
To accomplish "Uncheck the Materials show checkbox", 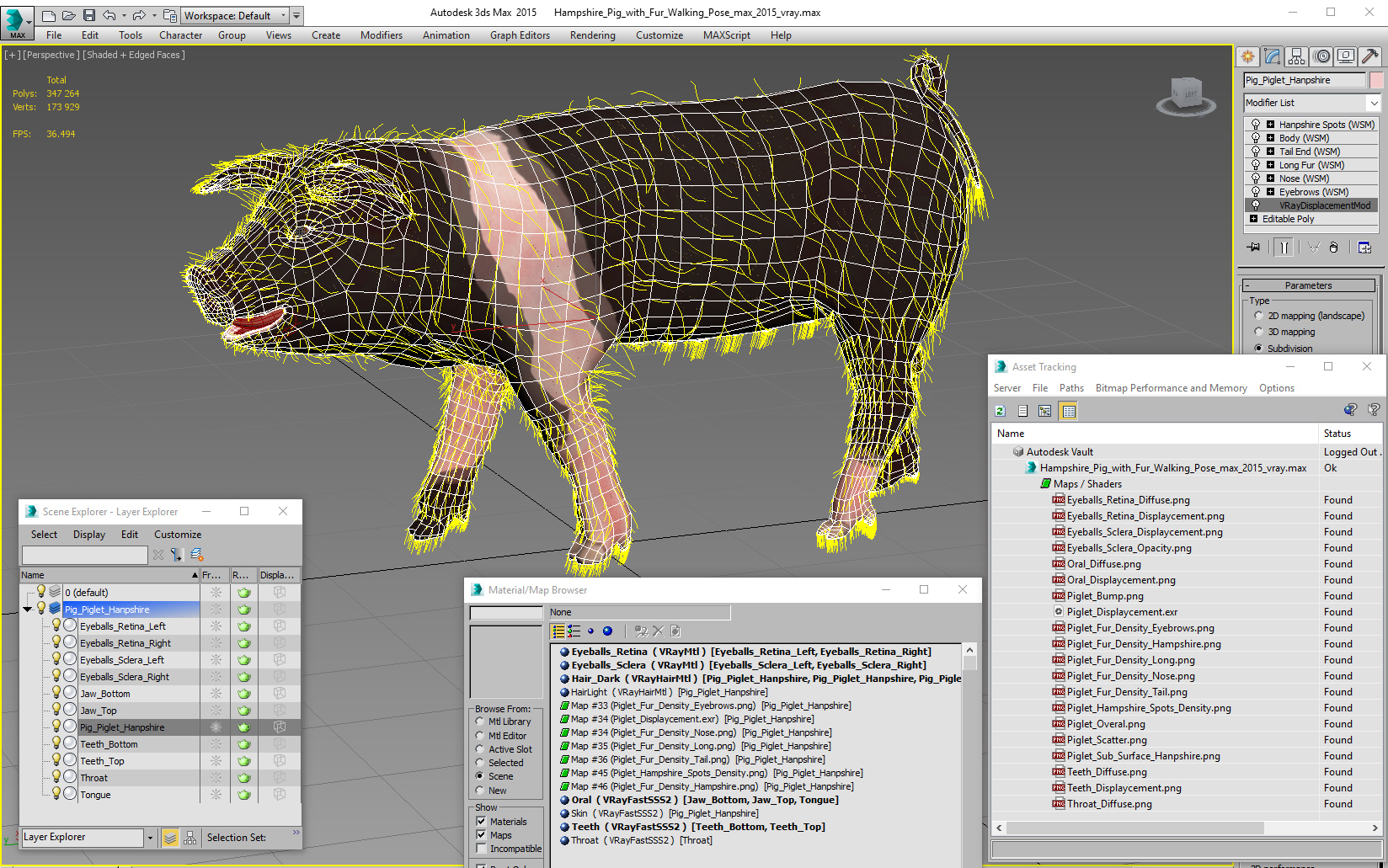I will [482, 822].
